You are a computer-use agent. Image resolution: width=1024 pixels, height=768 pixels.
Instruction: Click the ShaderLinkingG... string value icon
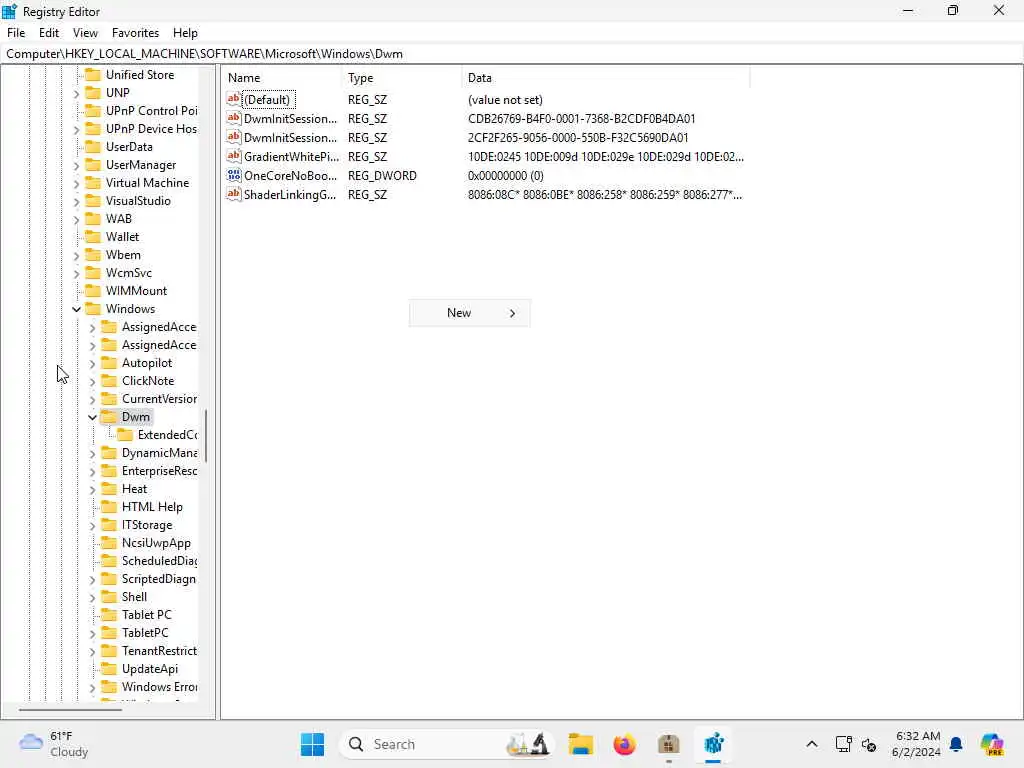click(x=234, y=194)
